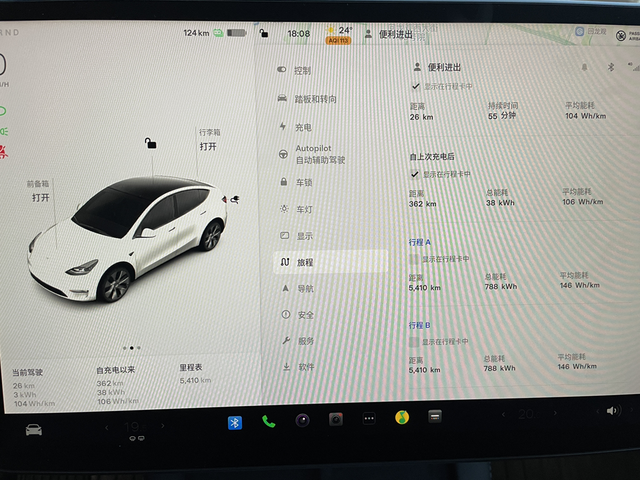Open the voice assistant camera-lens app
The image size is (640, 480).
302,420
